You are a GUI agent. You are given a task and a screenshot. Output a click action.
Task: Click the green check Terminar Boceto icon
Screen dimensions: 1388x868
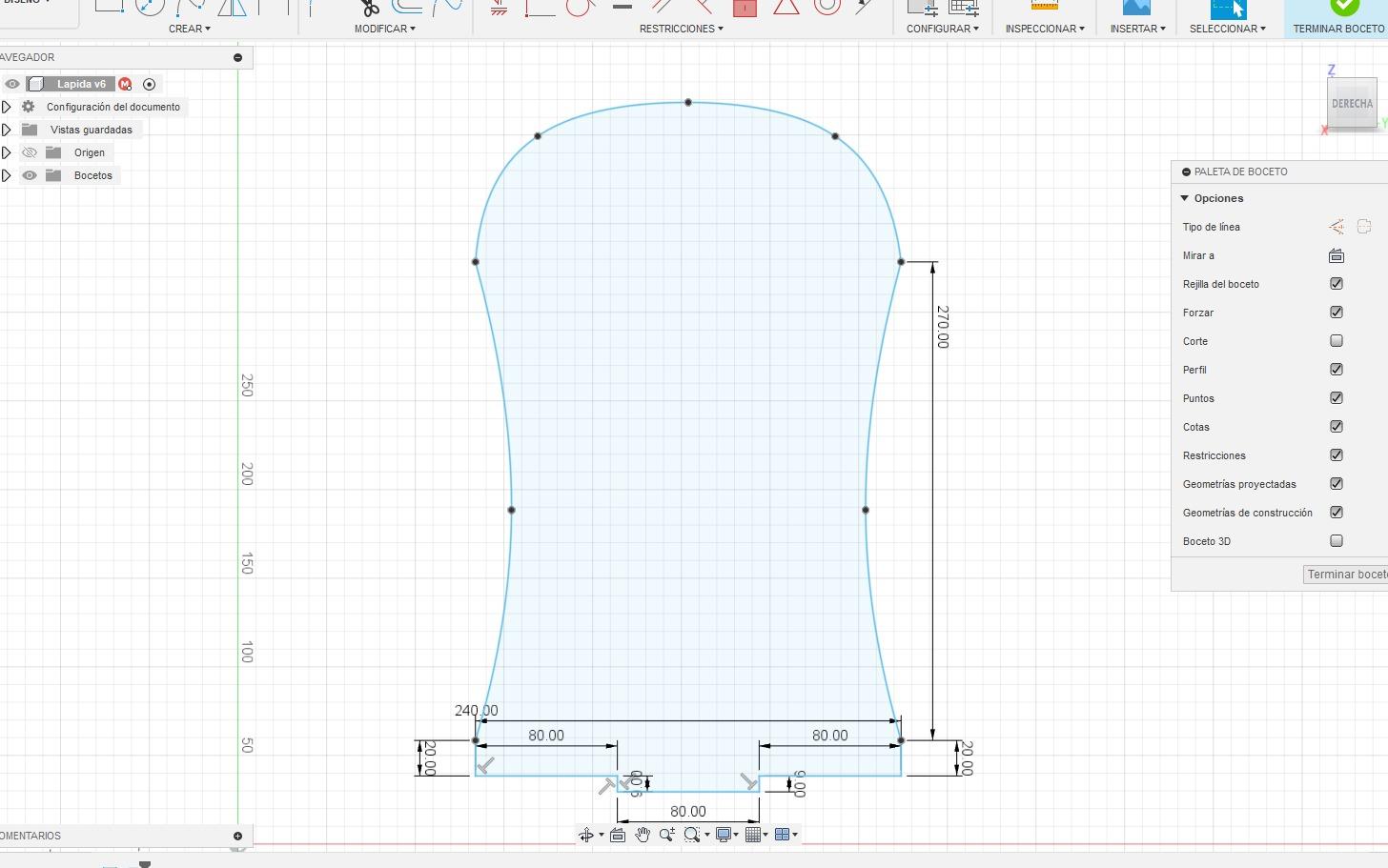1344,7
